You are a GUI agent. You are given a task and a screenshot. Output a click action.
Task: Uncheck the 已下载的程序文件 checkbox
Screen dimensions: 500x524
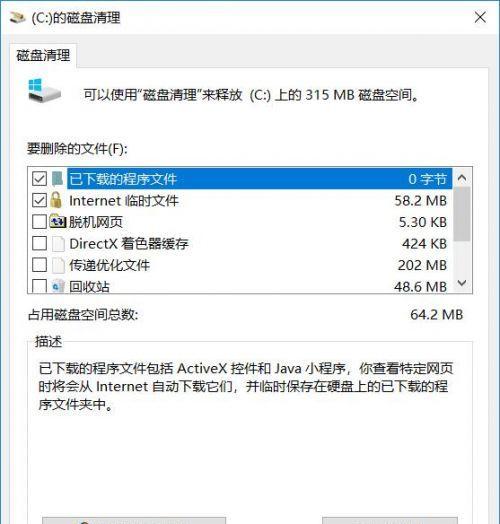(39, 179)
